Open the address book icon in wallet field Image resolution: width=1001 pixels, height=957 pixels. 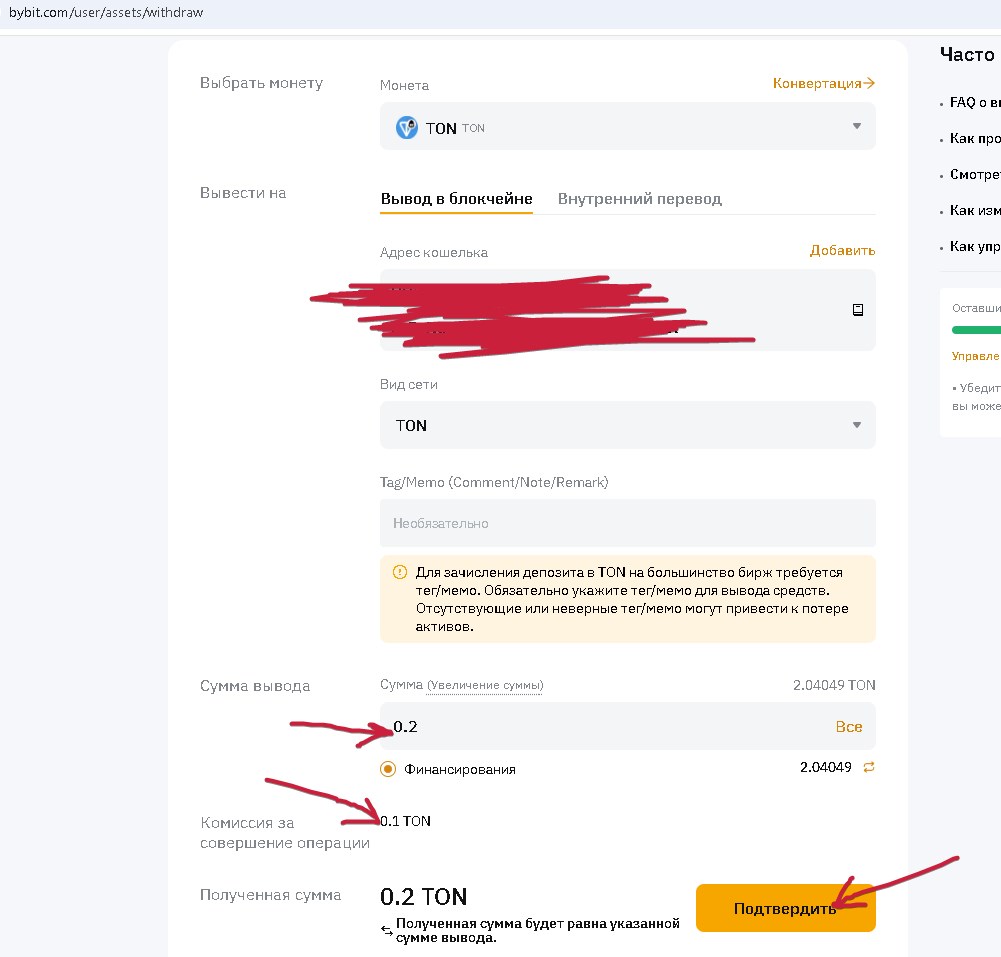858,310
